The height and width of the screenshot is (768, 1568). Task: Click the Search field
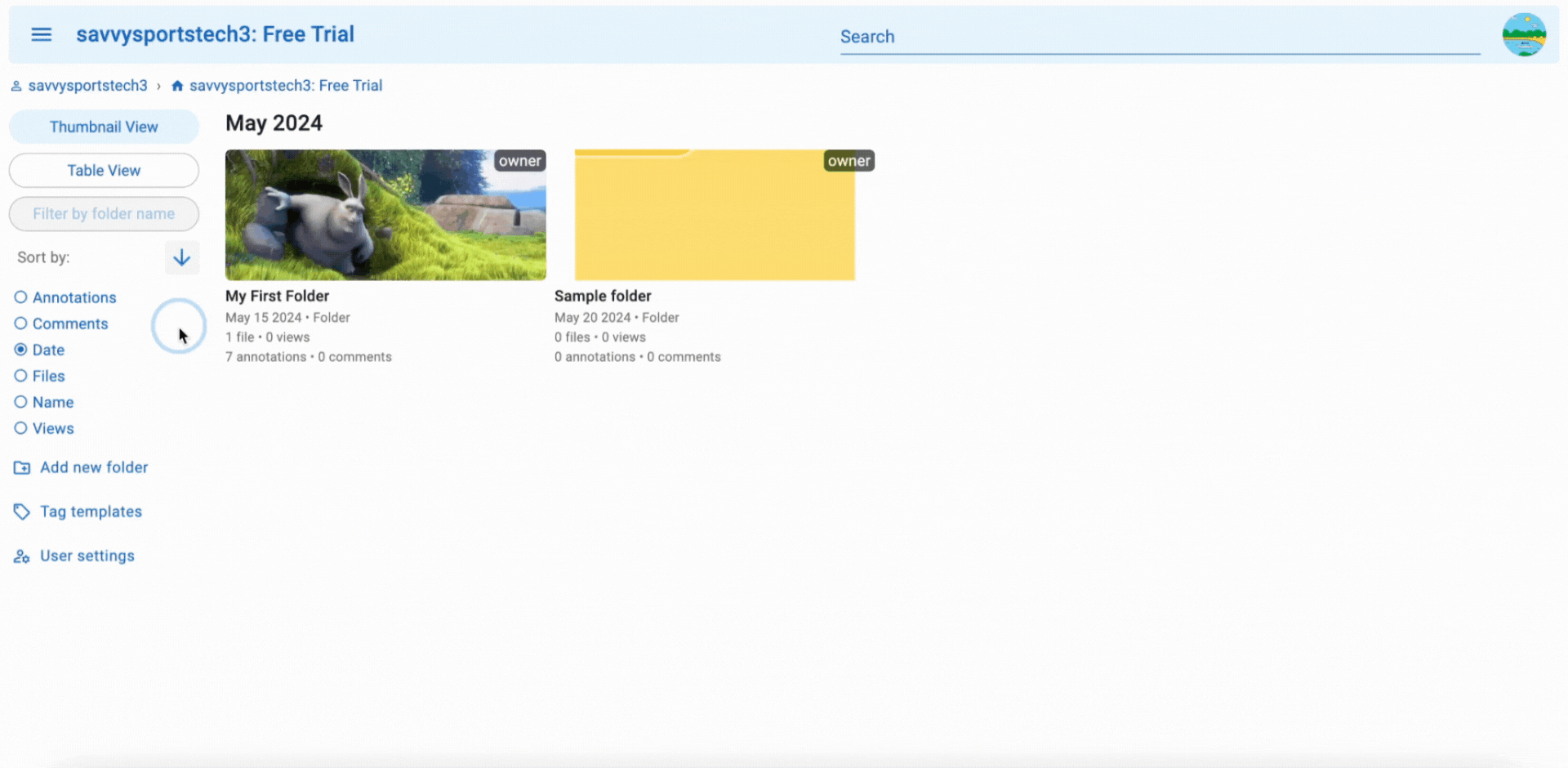point(1160,37)
